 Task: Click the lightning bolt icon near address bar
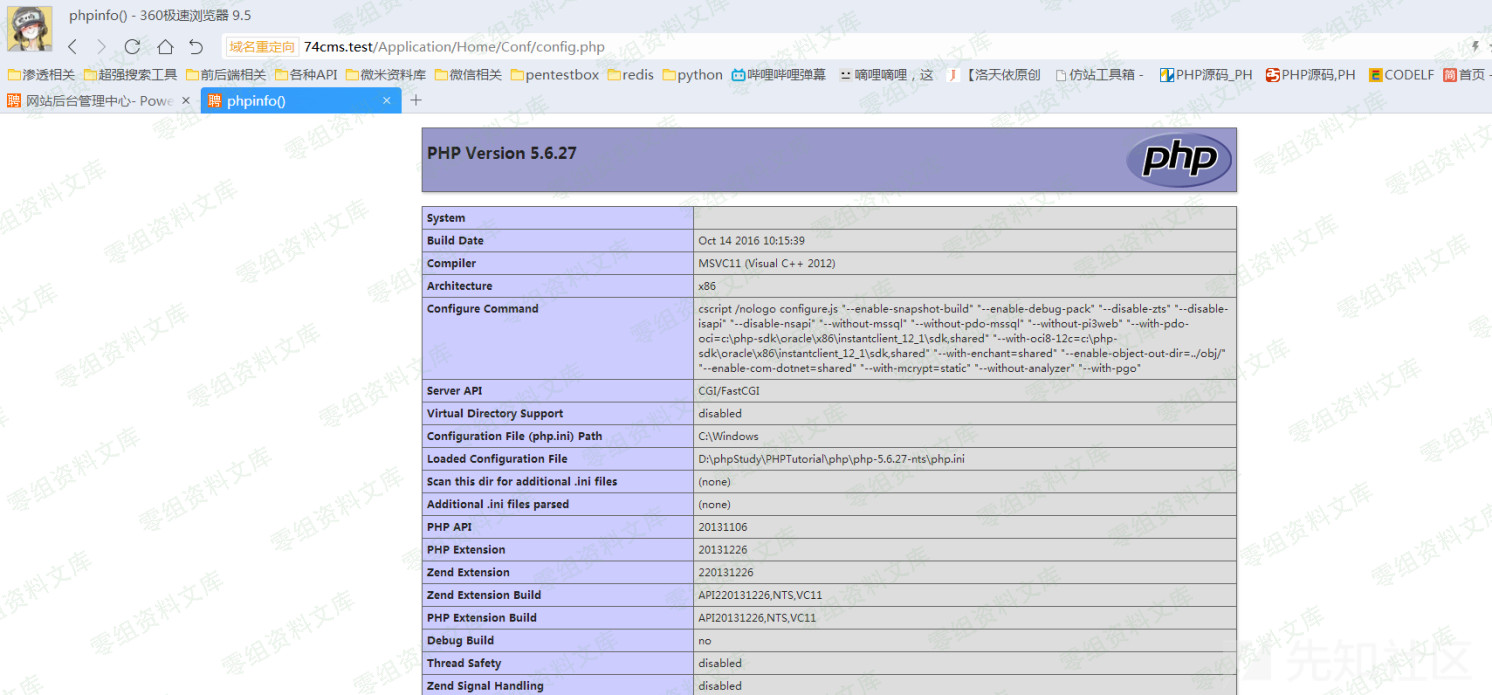coord(1476,46)
